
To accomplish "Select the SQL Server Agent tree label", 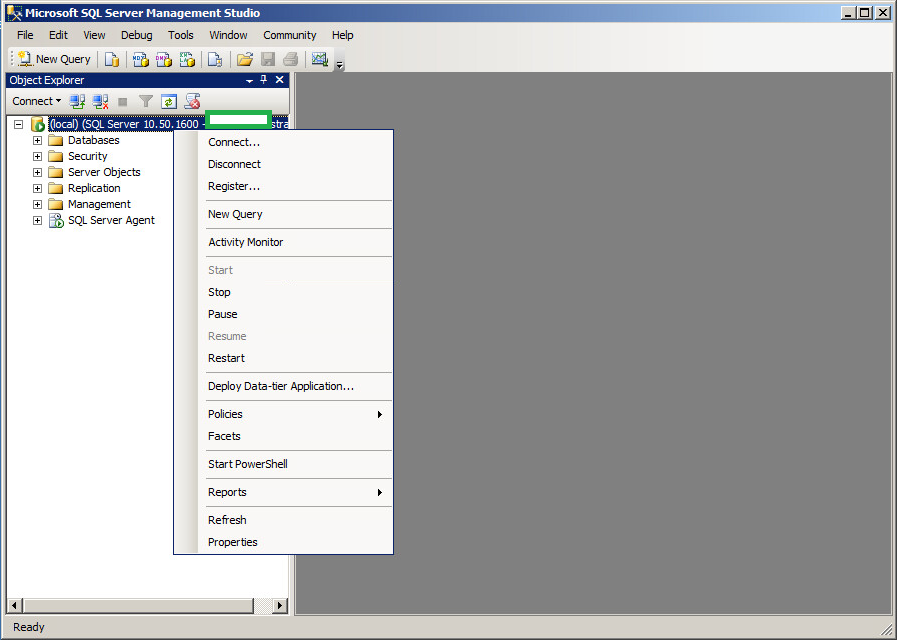I will coord(111,220).
